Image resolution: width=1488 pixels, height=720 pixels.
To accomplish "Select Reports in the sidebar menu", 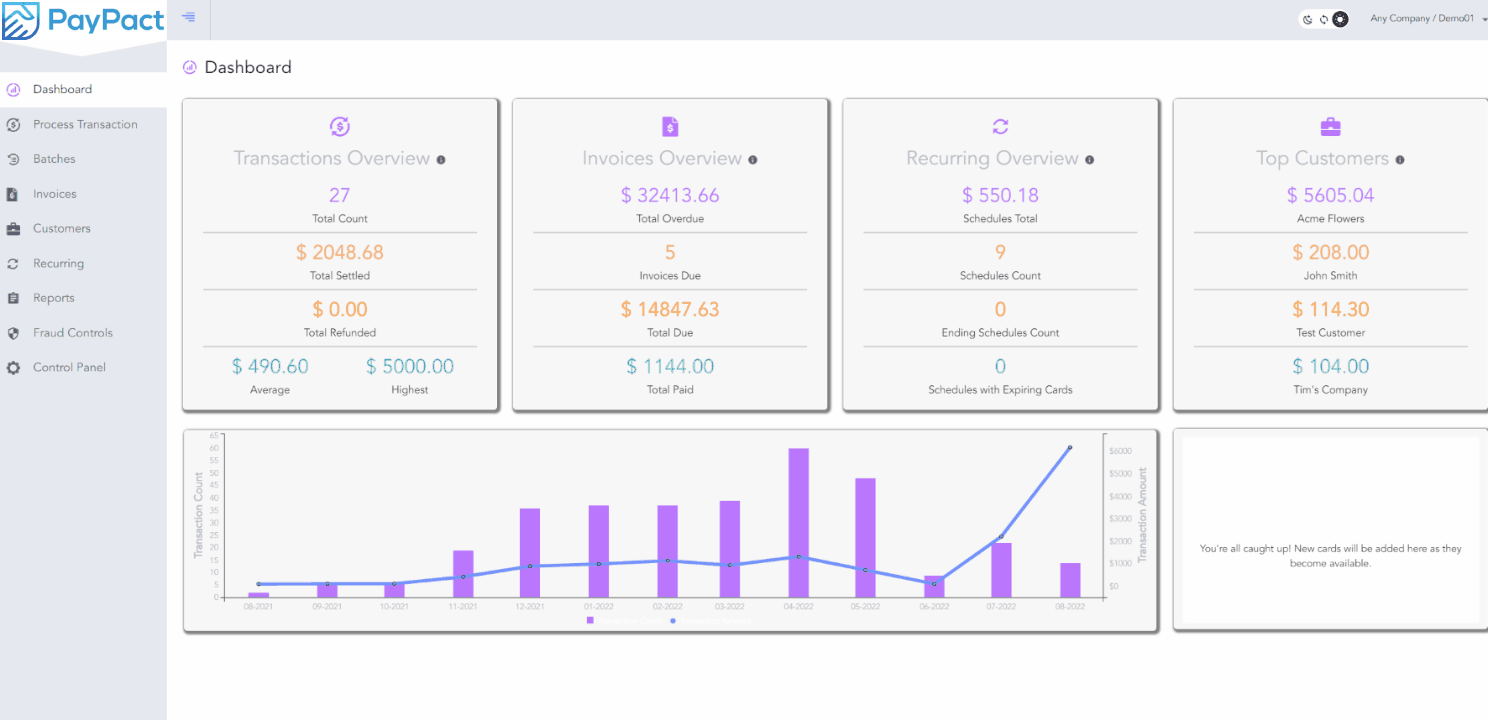I will coord(54,297).
